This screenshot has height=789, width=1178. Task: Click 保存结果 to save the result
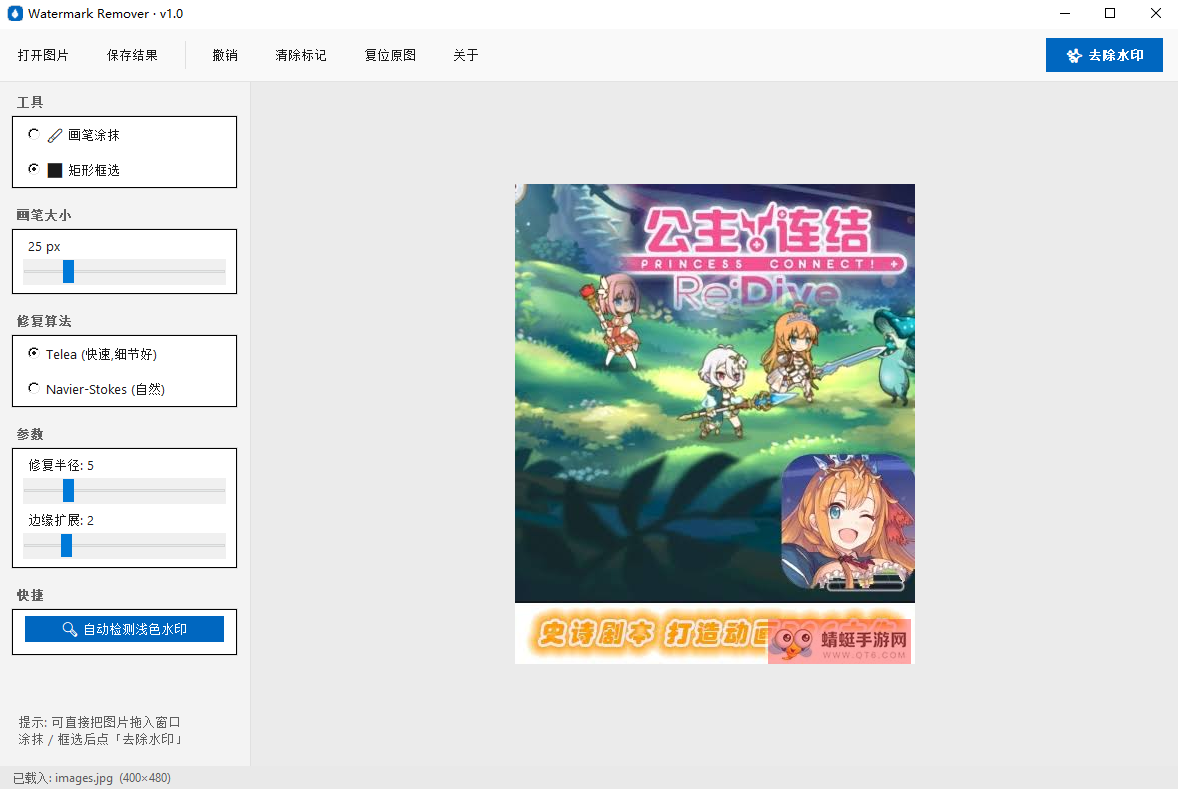coord(132,56)
